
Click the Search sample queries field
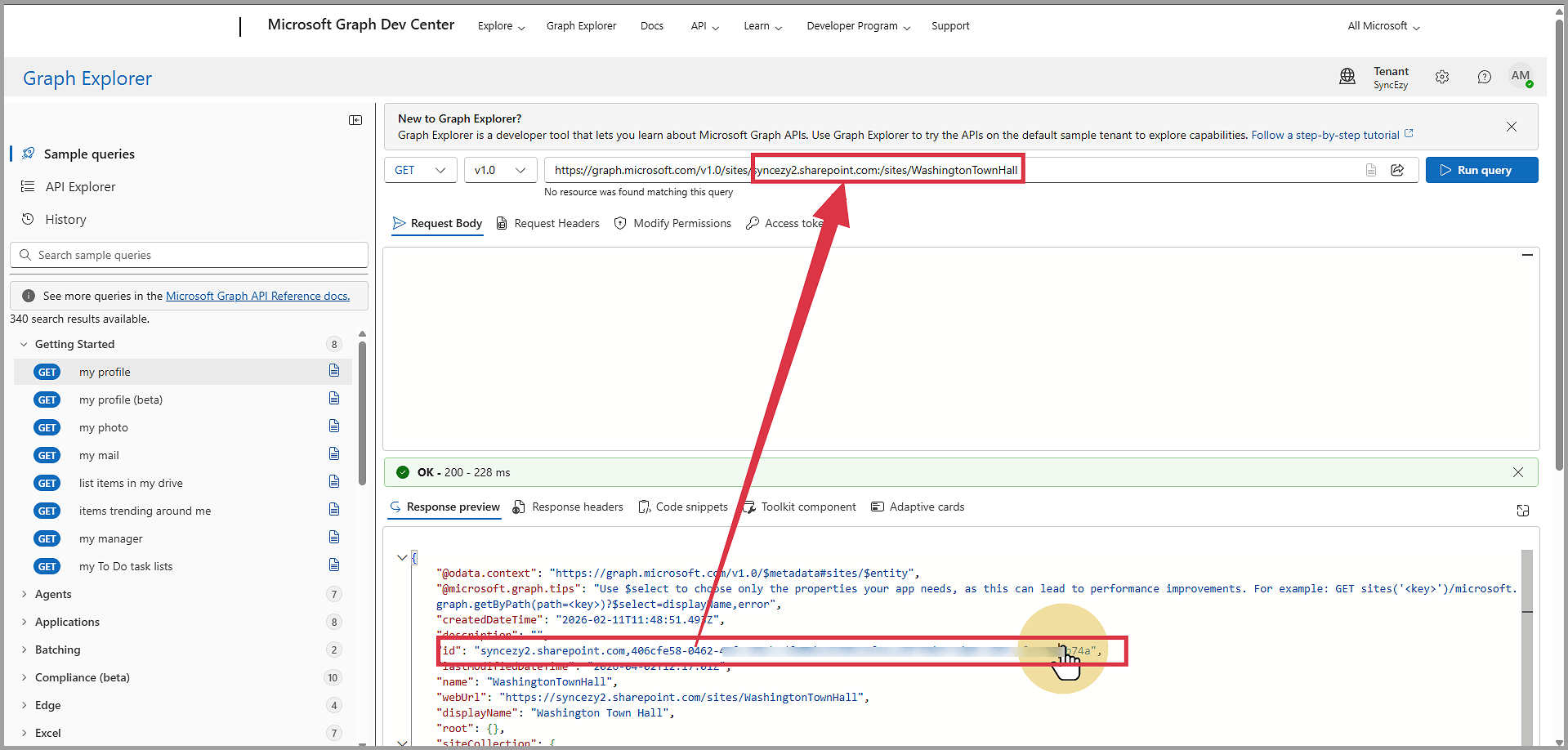click(x=196, y=255)
